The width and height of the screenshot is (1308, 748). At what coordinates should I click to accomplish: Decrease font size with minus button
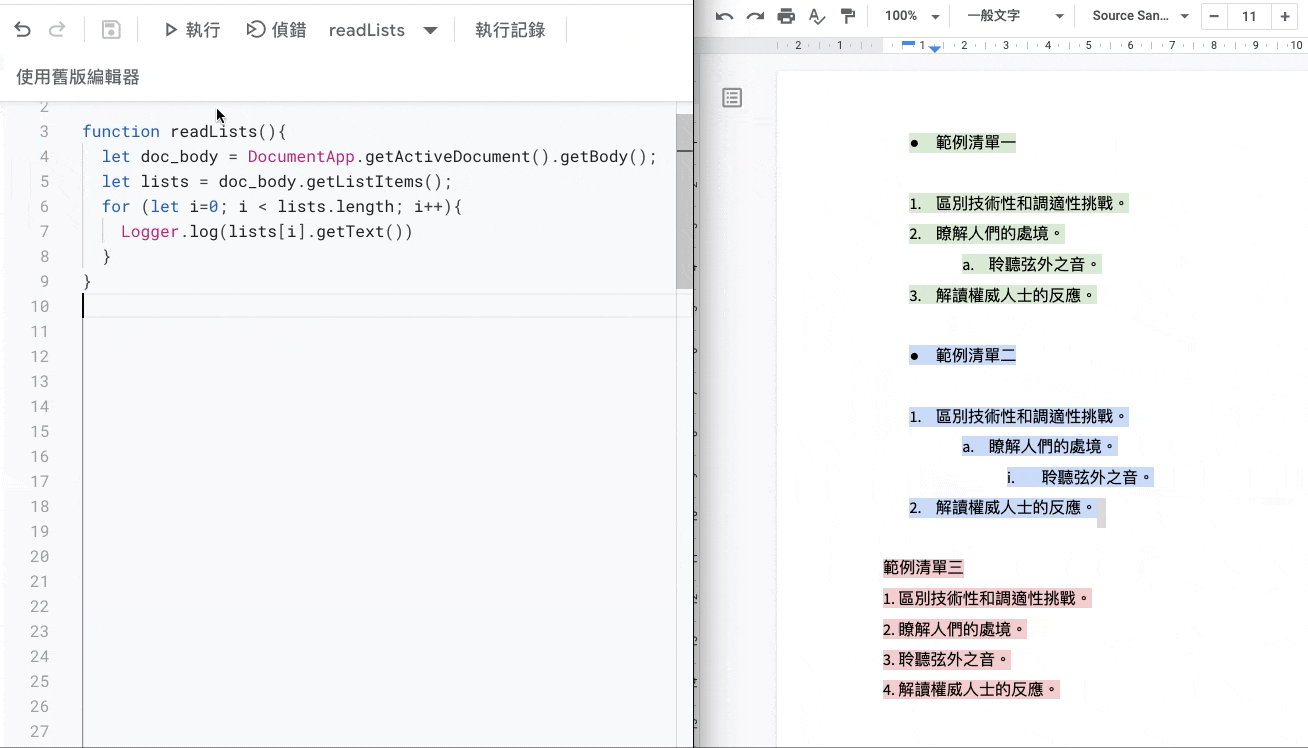1214,16
